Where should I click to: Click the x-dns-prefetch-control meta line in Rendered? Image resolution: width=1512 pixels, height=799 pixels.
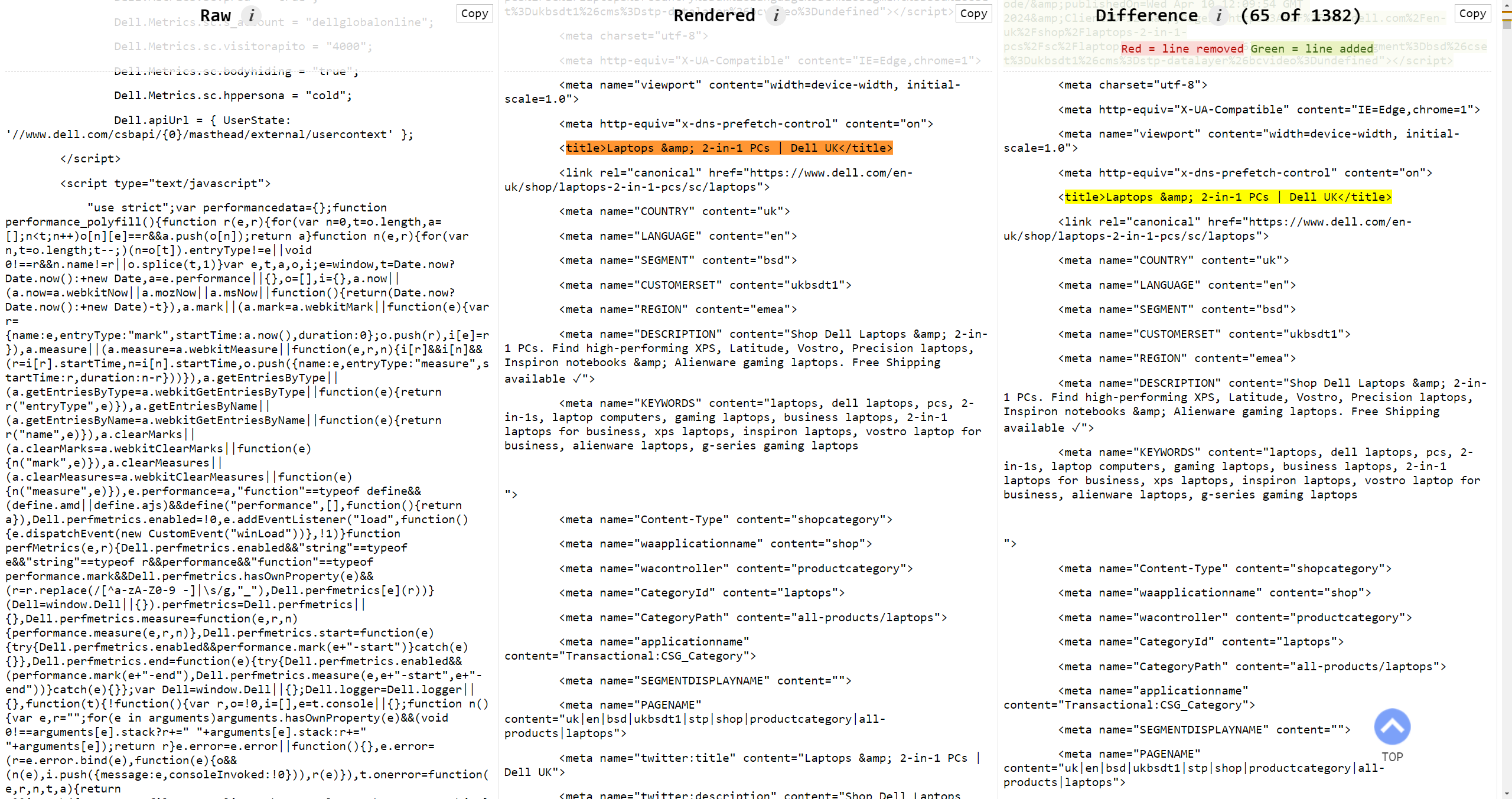746,123
